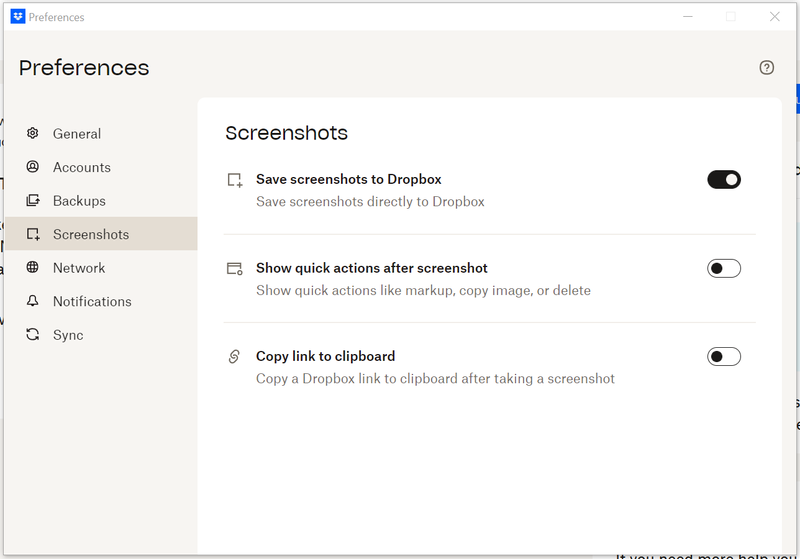The width and height of the screenshot is (800, 559).
Task: Switch to the Accounts section
Action: pyautogui.click(x=82, y=168)
